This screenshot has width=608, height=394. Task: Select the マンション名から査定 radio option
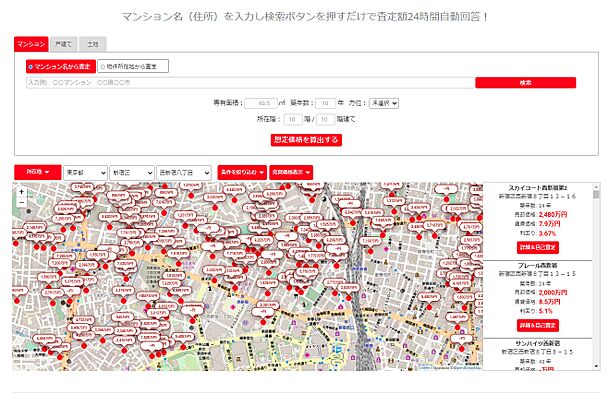coord(61,66)
